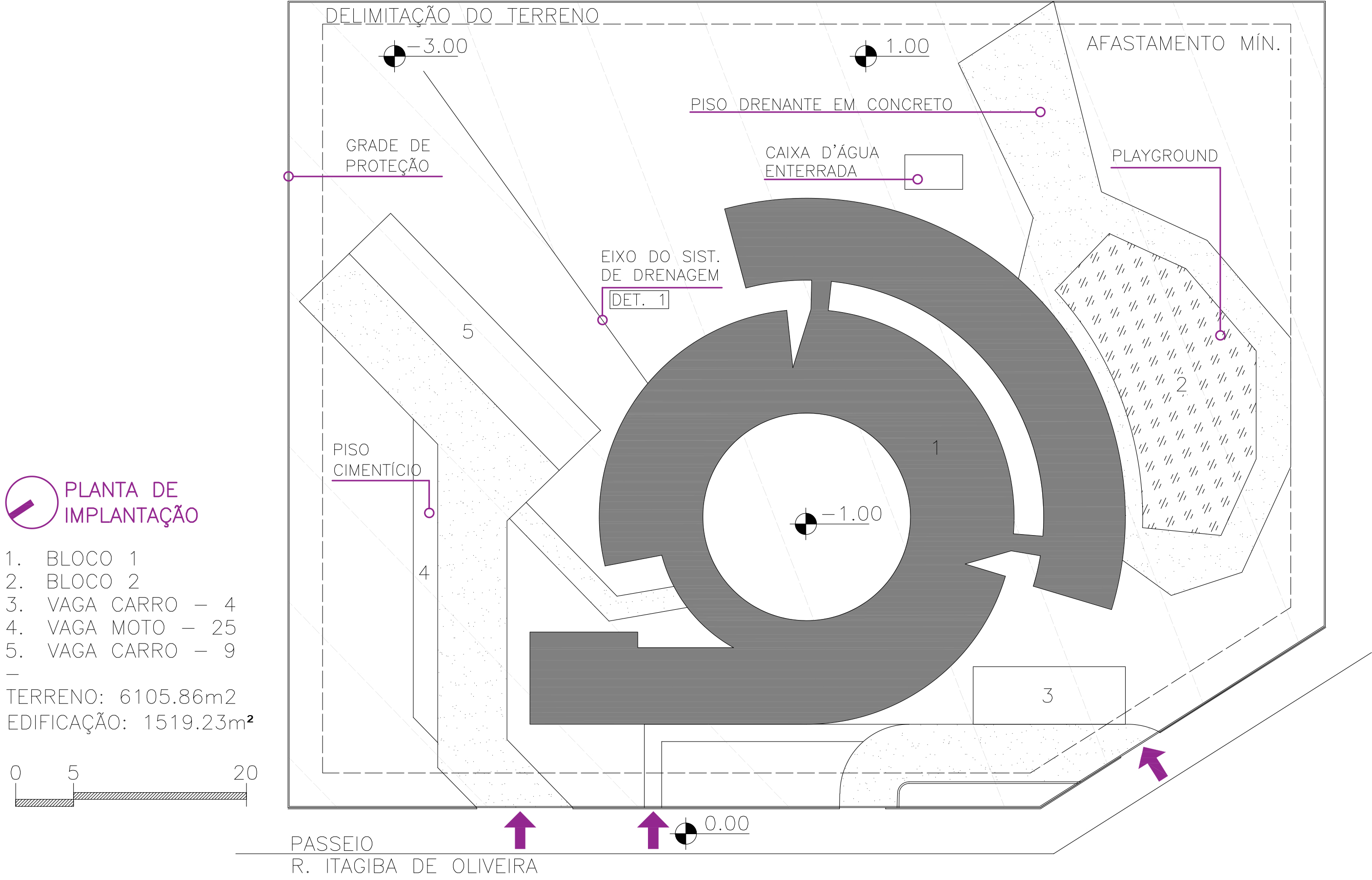The width and height of the screenshot is (1372, 880).
Task: Click the TERRENO: 6105.86m2 text
Action: [121, 697]
